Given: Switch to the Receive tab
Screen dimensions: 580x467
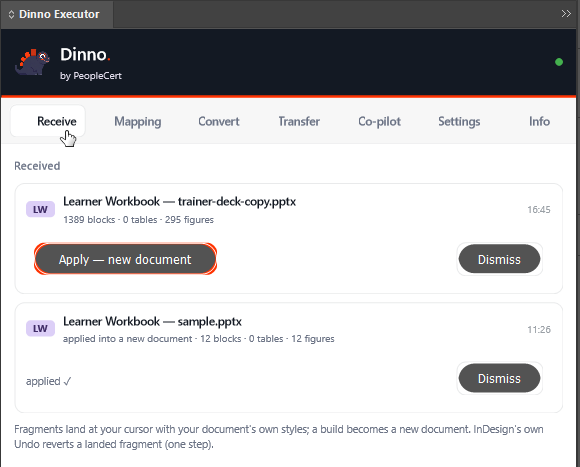Looking at the screenshot, I should tap(48, 121).
